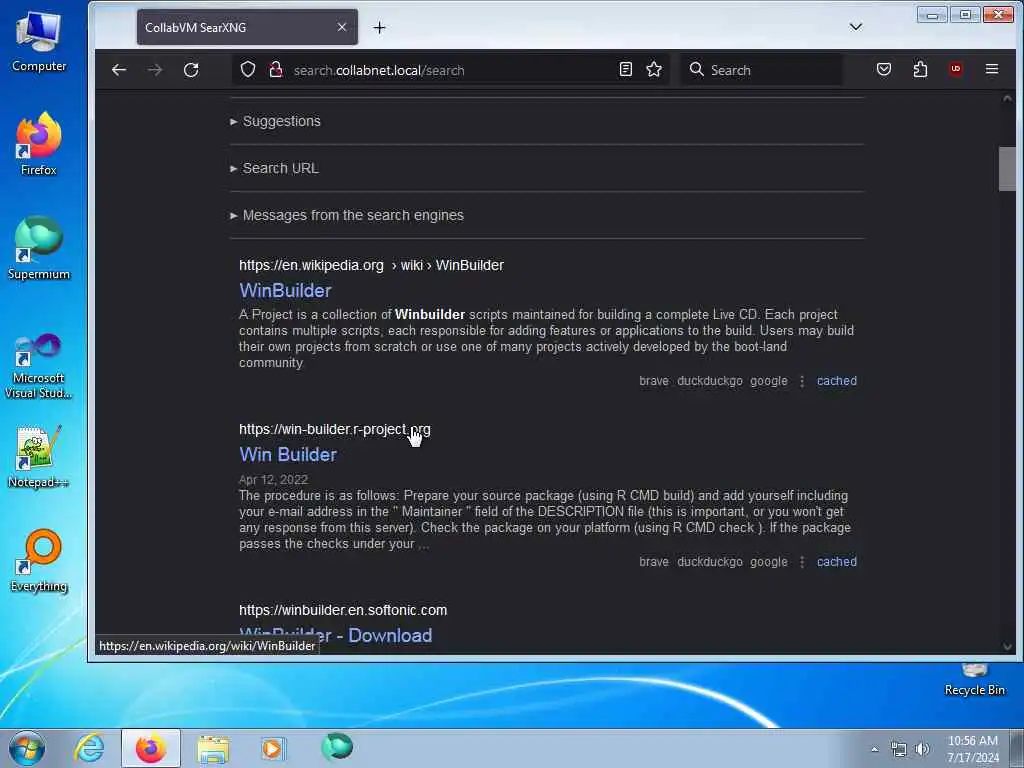Click the three-dot separator in Wikipedia result
This screenshot has height=768, width=1024.
(802, 381)
